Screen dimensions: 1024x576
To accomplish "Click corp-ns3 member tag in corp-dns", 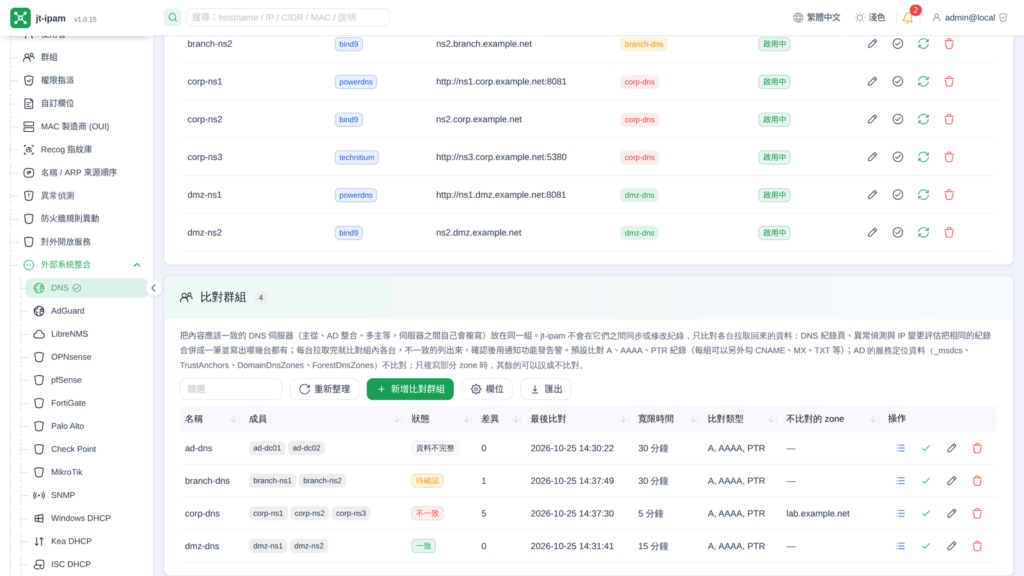I will (351, 513).
